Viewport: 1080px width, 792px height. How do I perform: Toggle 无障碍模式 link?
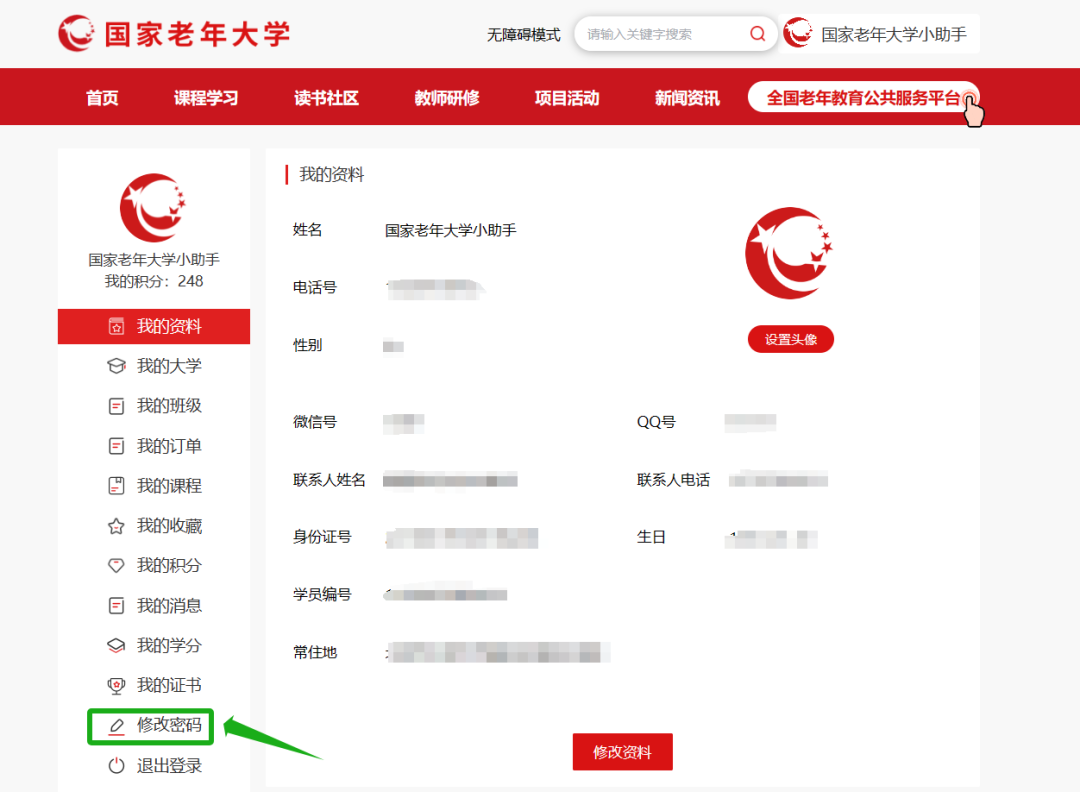pyautogui.click(x=523, y=34)
